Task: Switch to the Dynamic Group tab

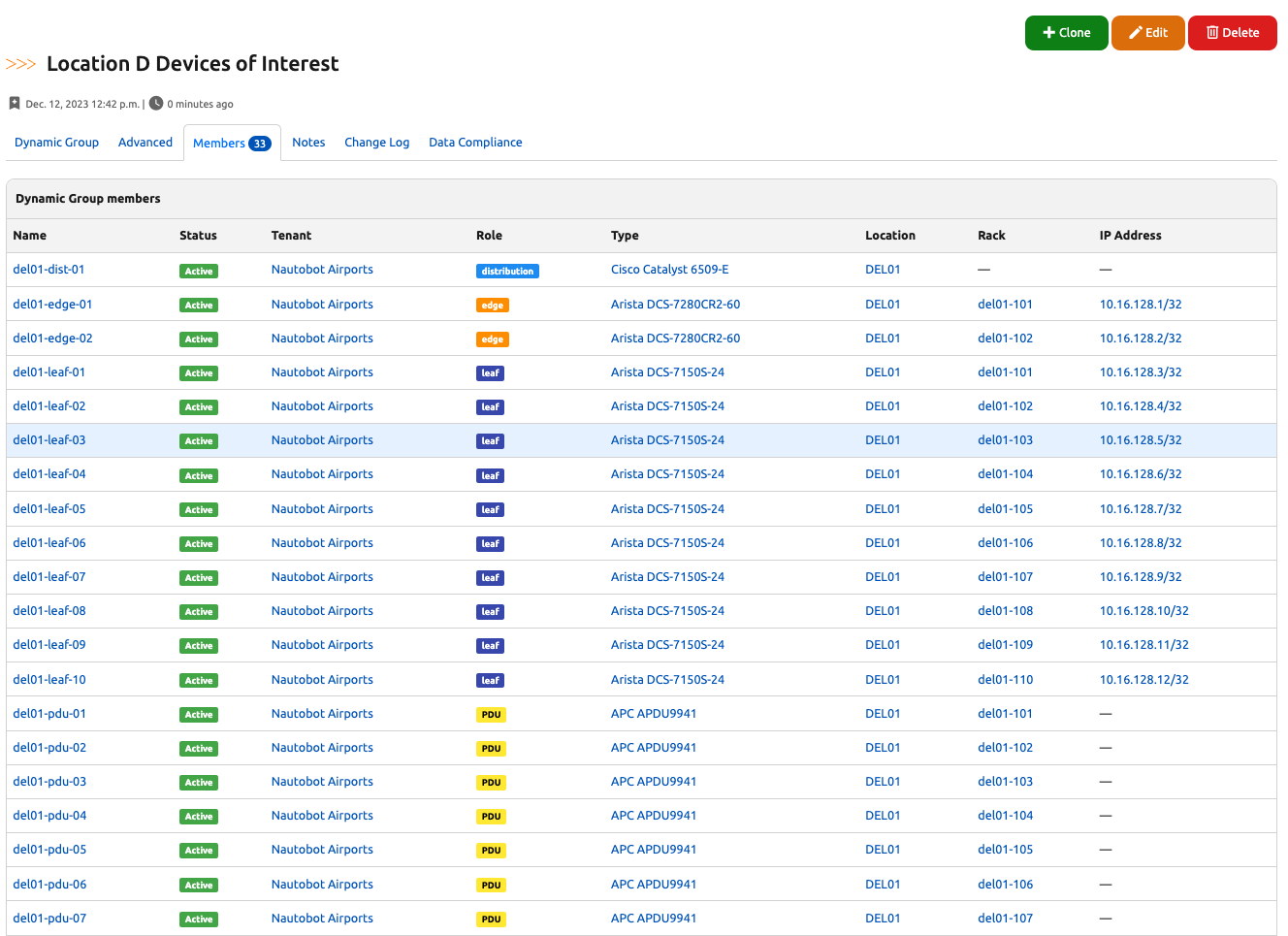Action: (56, 143)
